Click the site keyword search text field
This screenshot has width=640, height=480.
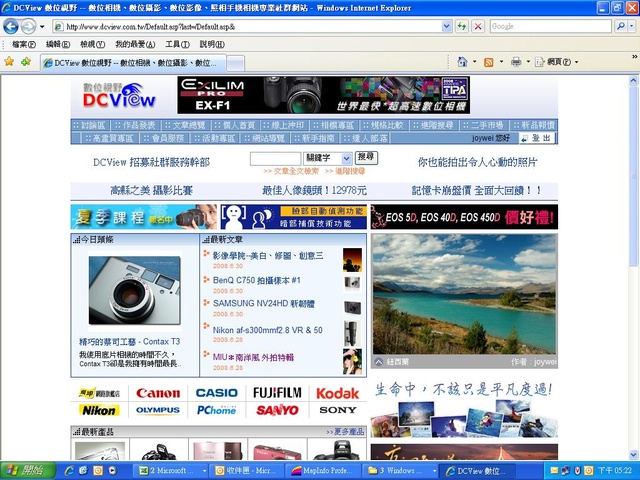click(x=275, y=158)
